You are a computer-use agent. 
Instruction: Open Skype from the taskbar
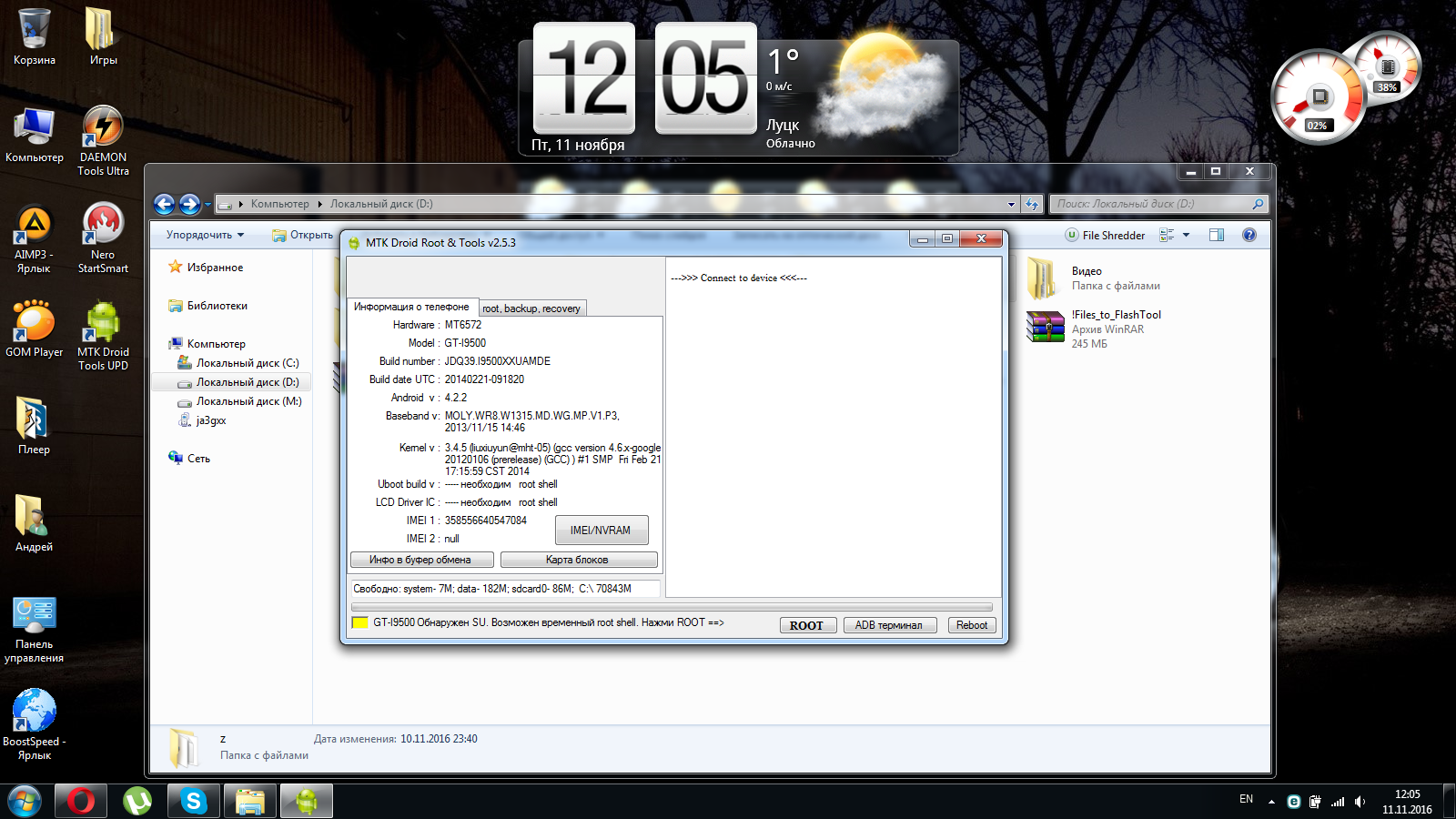click(x=193, y=801)
